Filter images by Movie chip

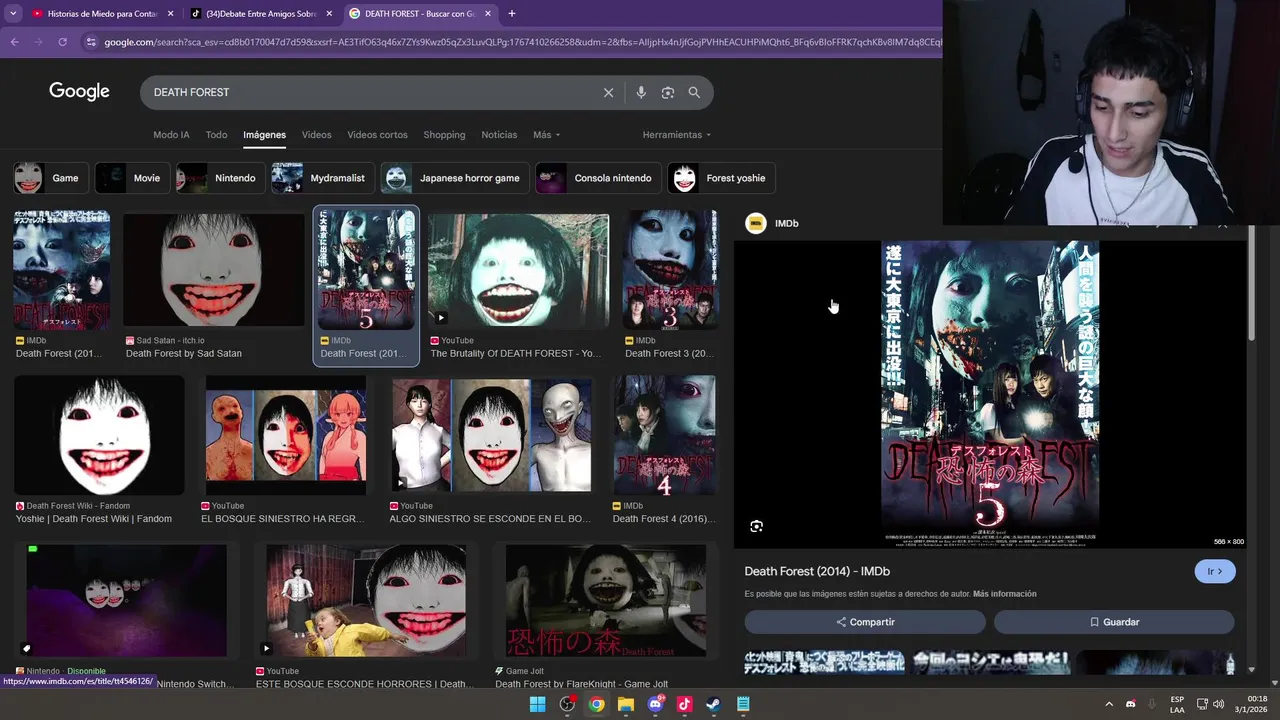tap(132, 178)
